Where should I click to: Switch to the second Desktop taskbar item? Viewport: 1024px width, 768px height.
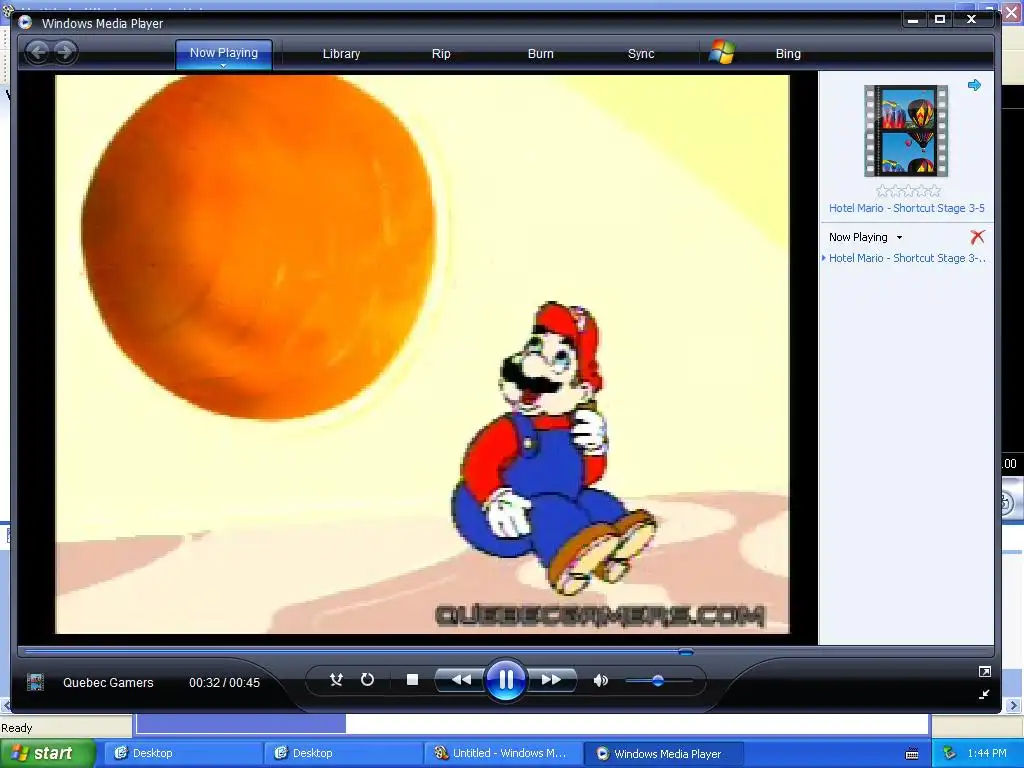(x=343, y=753)
